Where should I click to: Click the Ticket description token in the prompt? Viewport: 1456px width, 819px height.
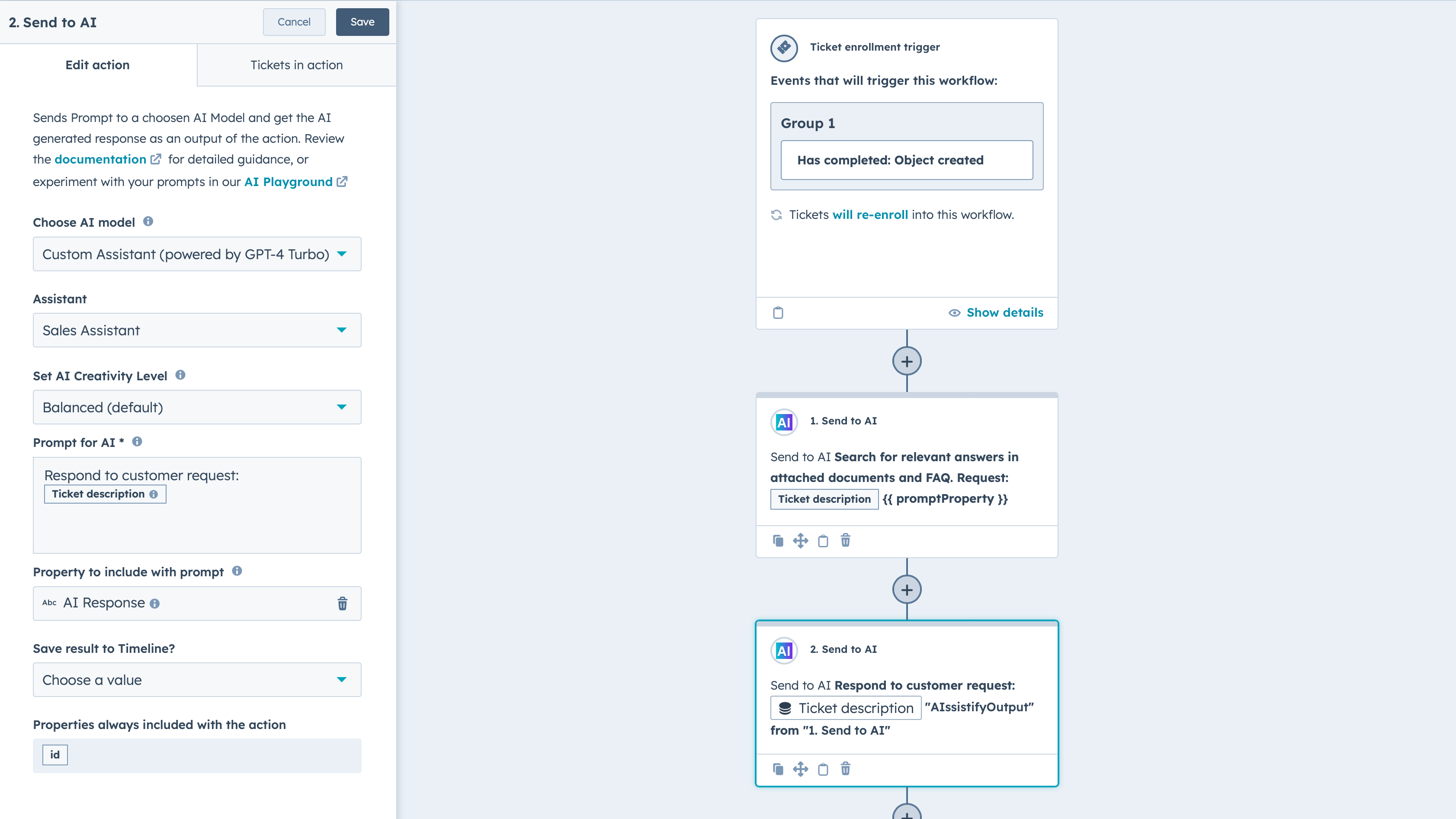(105, 494)
